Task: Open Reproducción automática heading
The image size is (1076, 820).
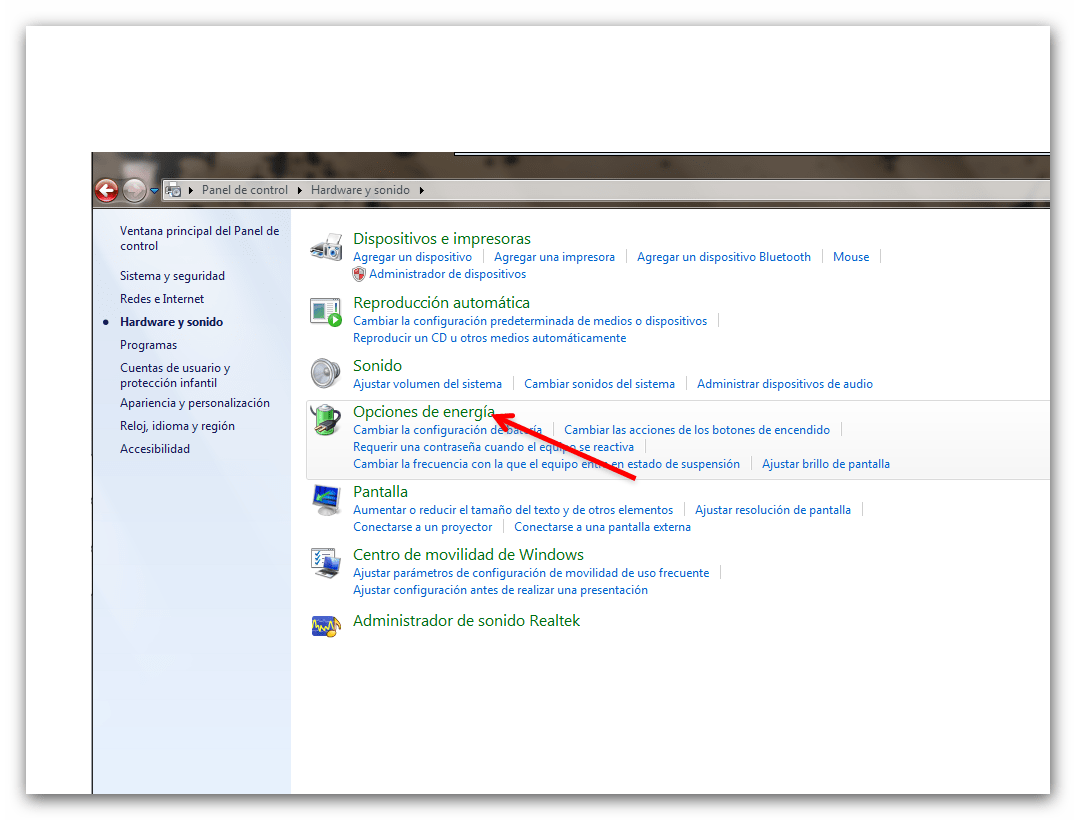Action: 441,303
